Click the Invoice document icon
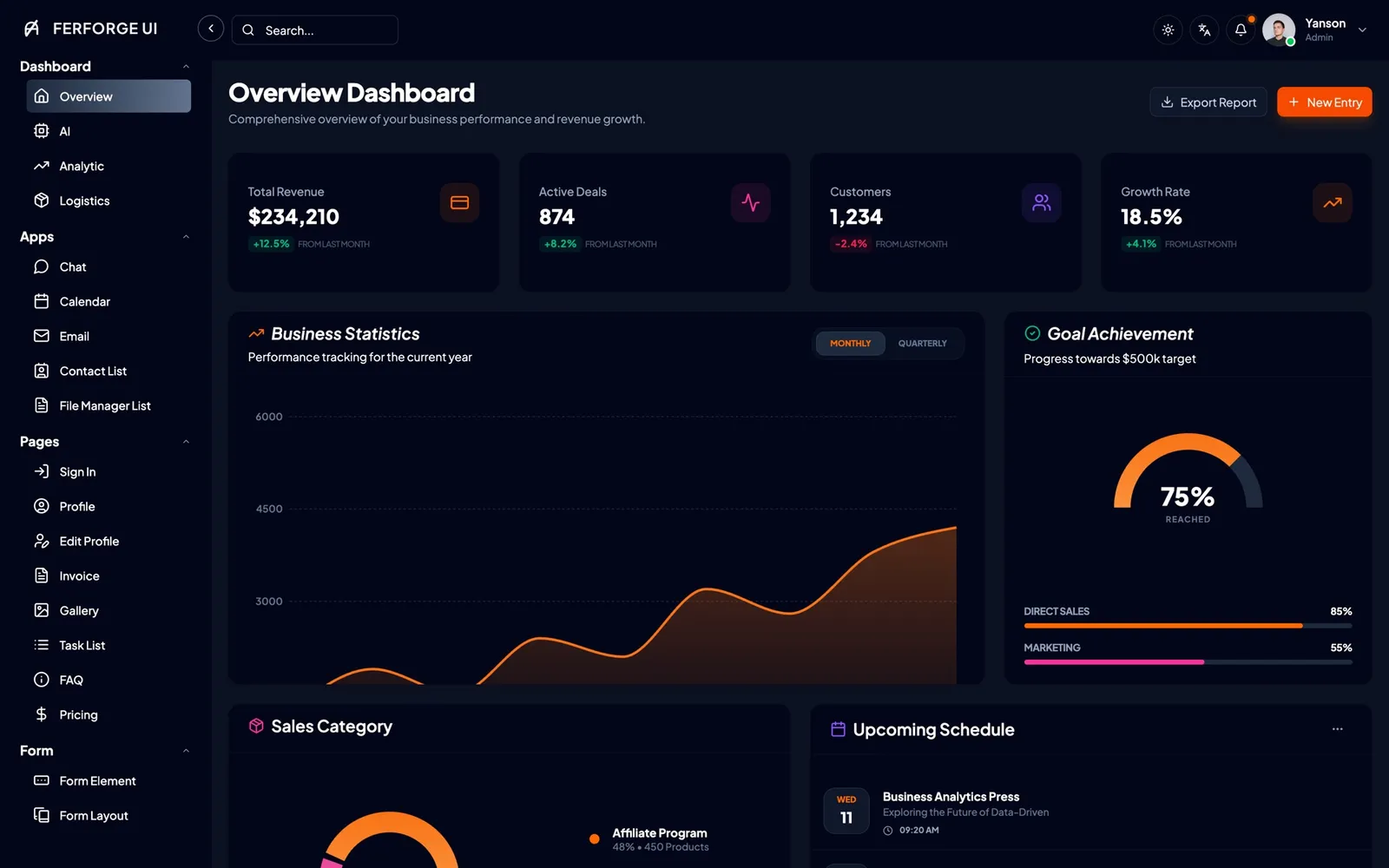Screen dimensions: 1389x868 (x=41, y=575)
